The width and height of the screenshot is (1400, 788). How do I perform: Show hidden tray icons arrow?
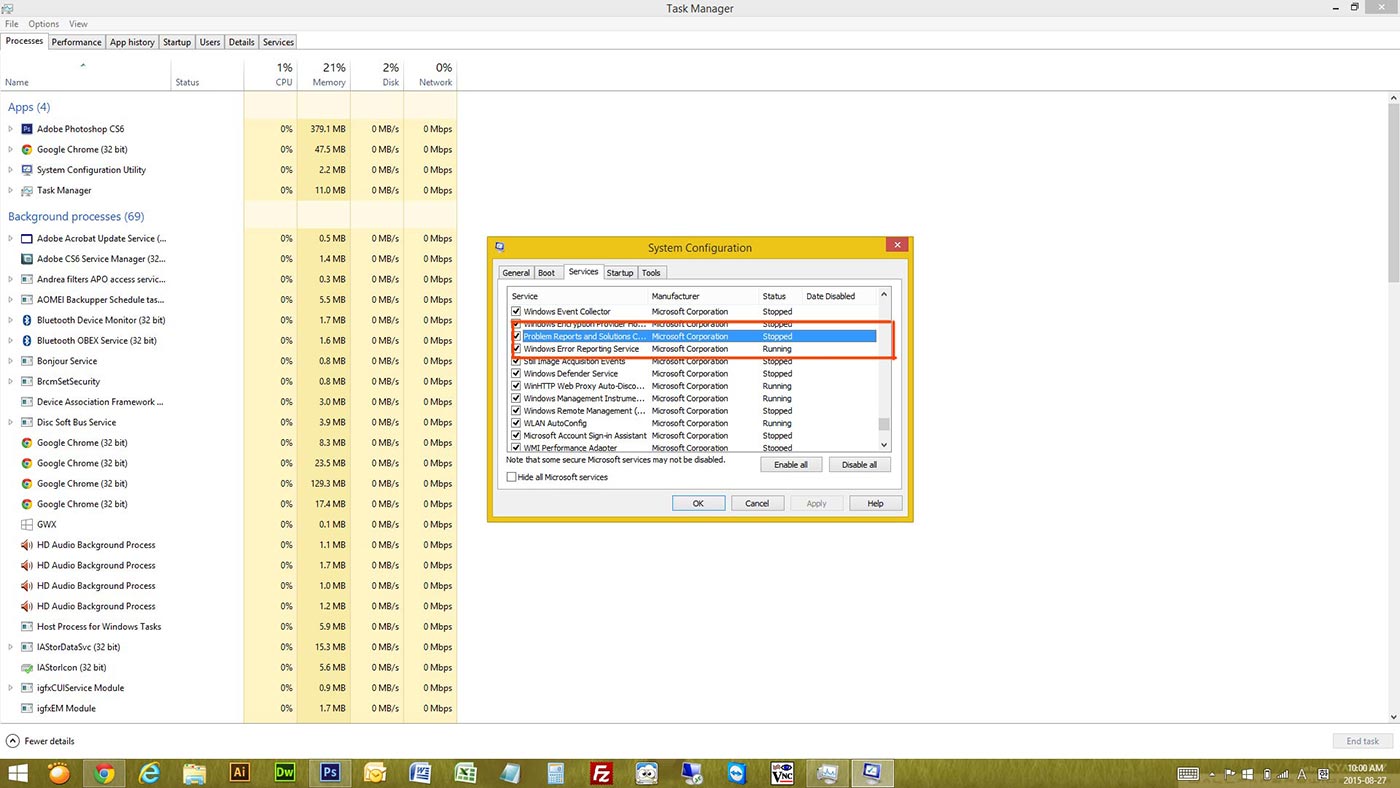coord(1213,774)
